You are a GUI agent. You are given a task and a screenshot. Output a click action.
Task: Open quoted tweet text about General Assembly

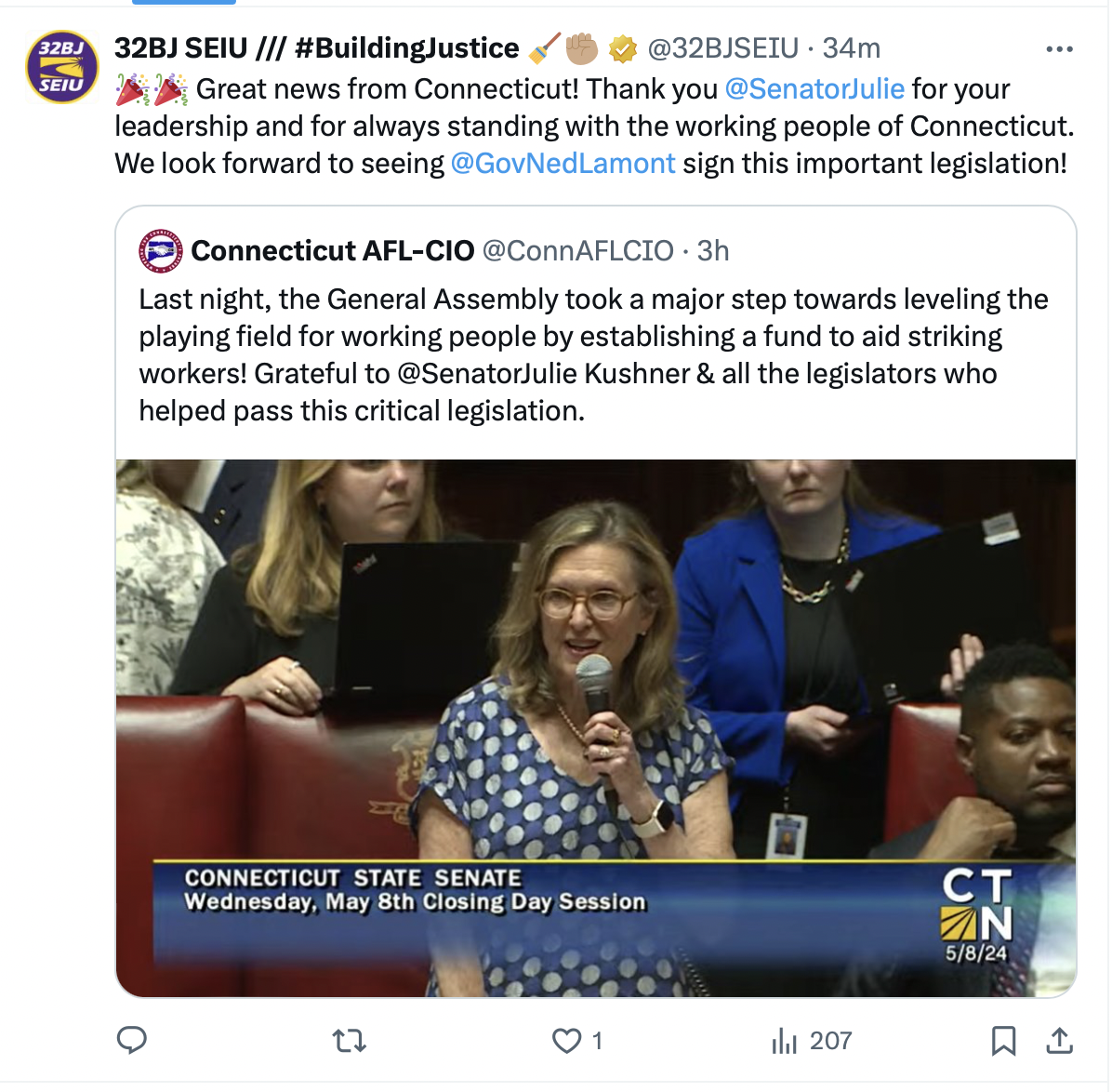pos(593,354)
